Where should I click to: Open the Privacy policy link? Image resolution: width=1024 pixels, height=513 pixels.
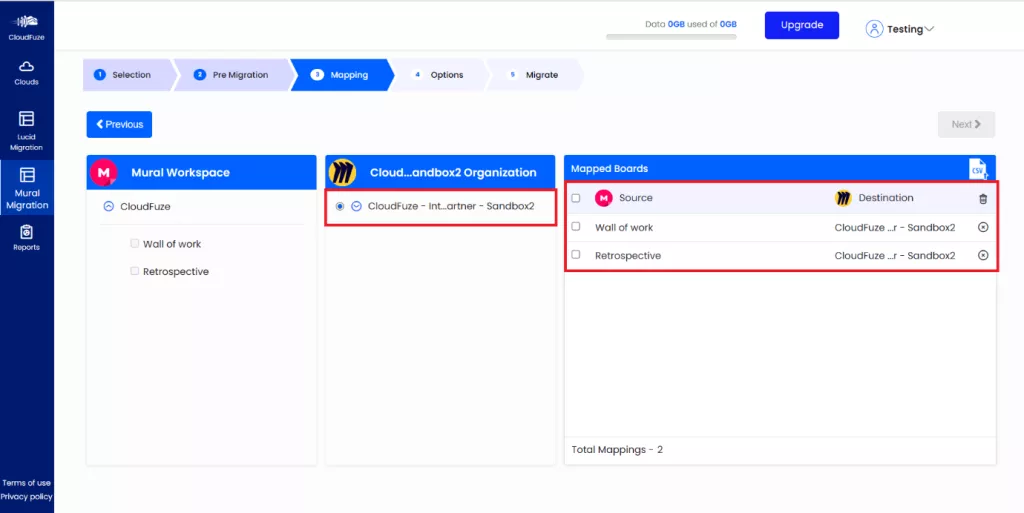point(27,497)
